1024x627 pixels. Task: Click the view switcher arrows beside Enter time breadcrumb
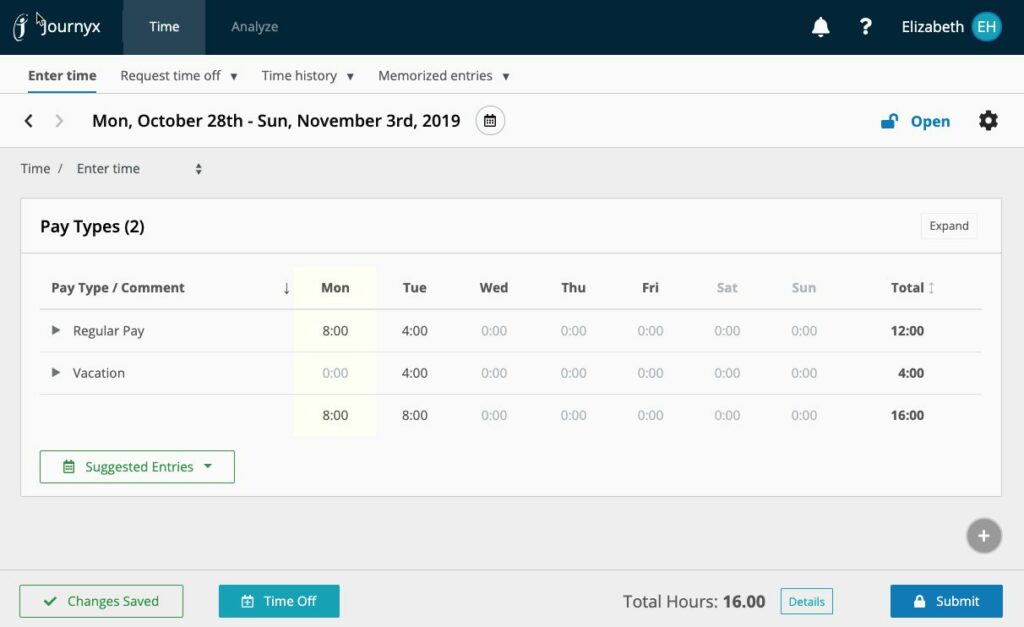pyautogui.click(x=197, y=168)
